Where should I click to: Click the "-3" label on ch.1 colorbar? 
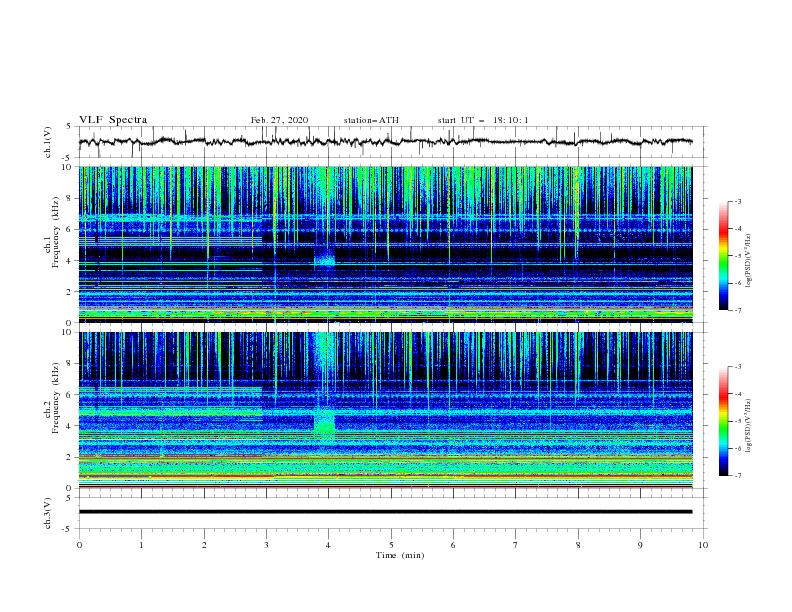tap(737, 201)
